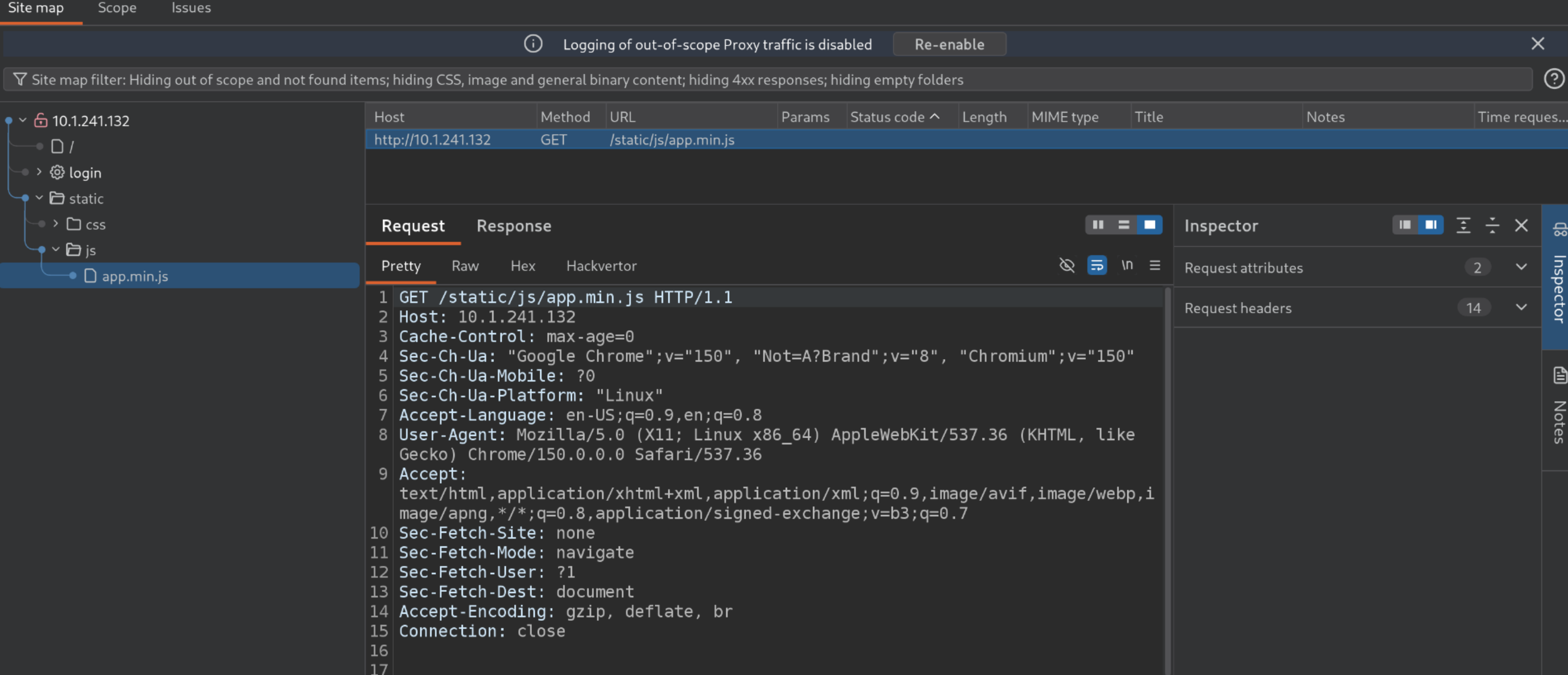Click the Title column header
This screenshot has height=675, width=1568.
click(1216, 116)
